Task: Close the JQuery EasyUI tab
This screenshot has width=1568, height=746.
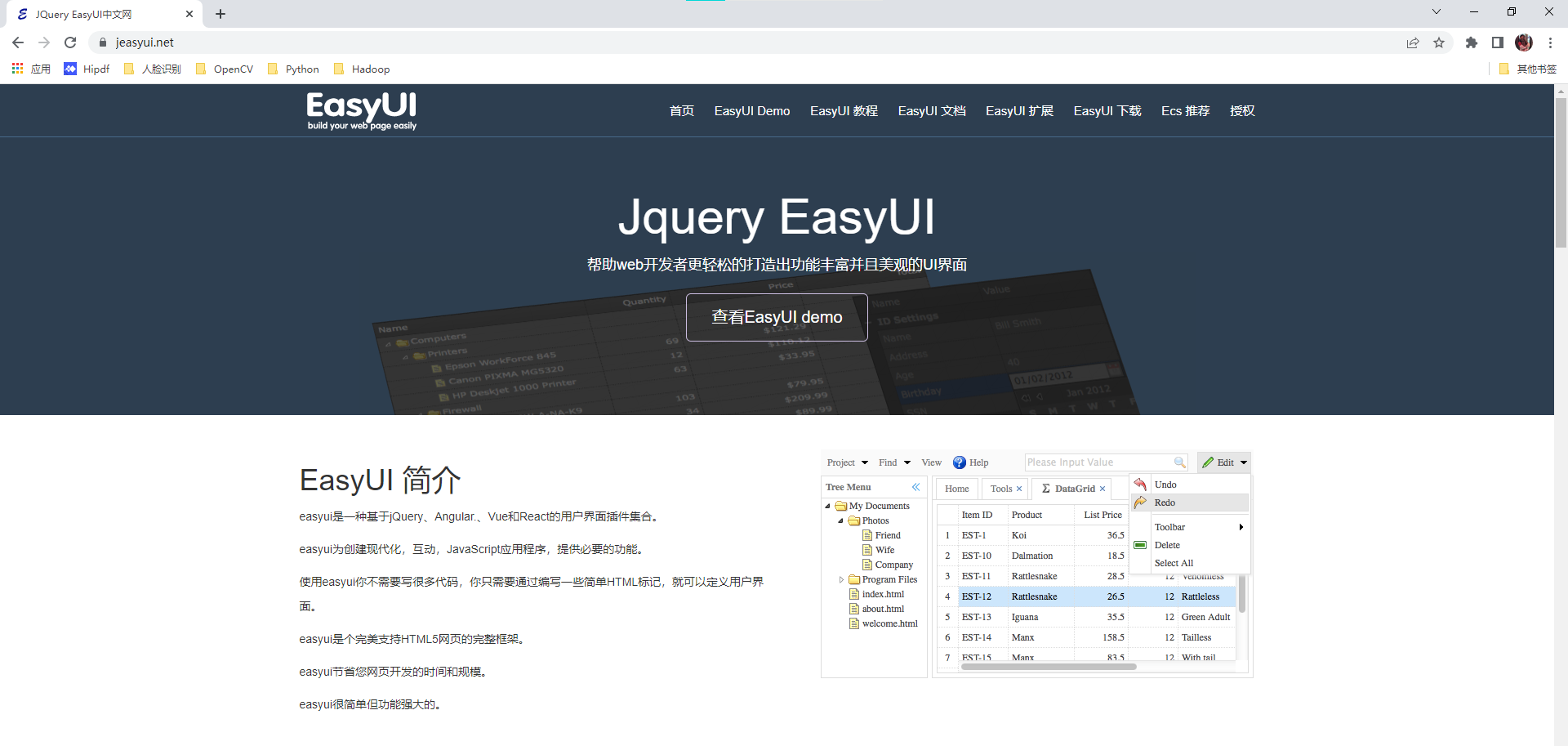Action: [189, 14]
